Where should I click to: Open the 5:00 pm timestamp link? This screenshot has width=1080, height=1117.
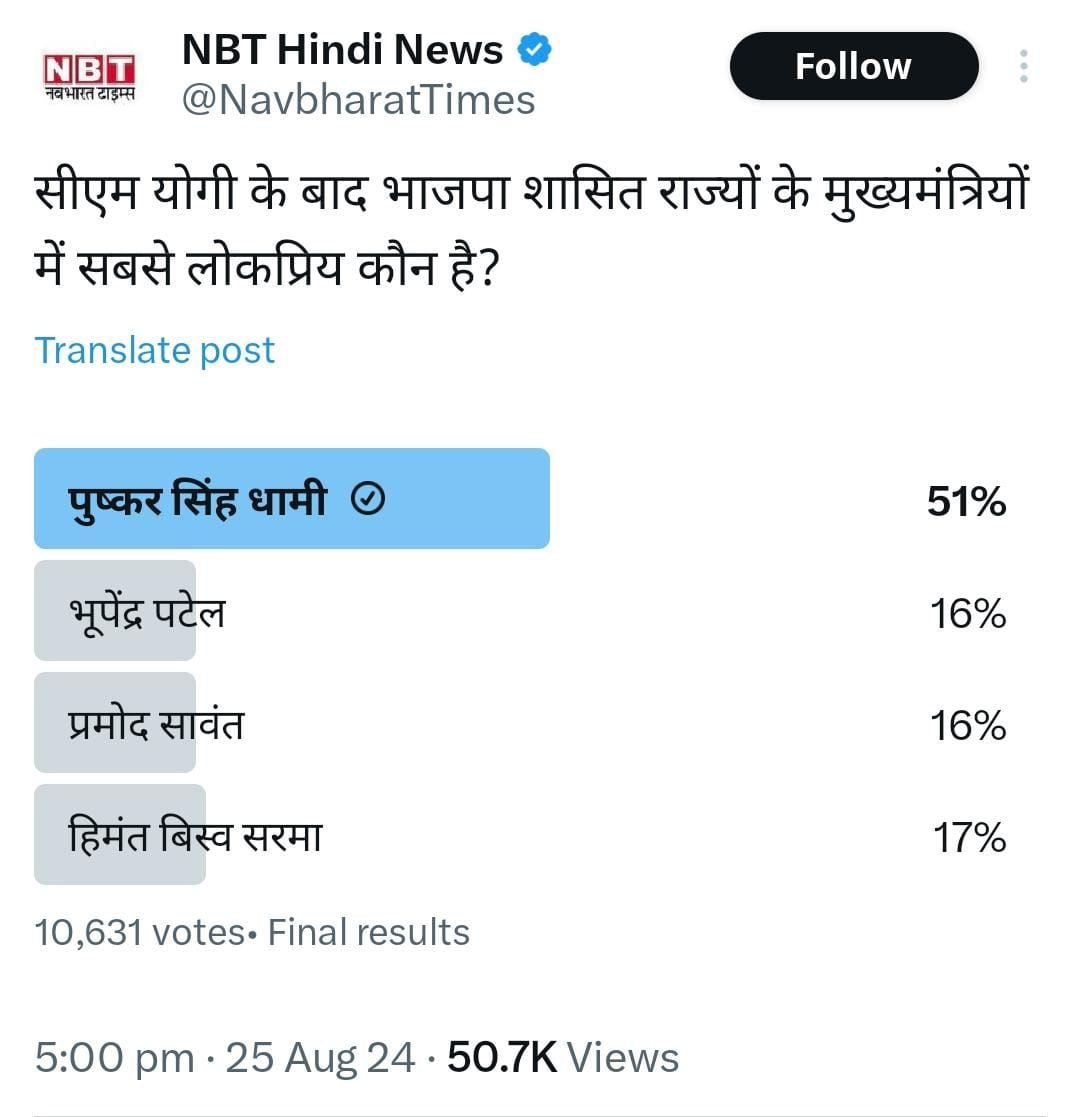tap(114, 1058)
